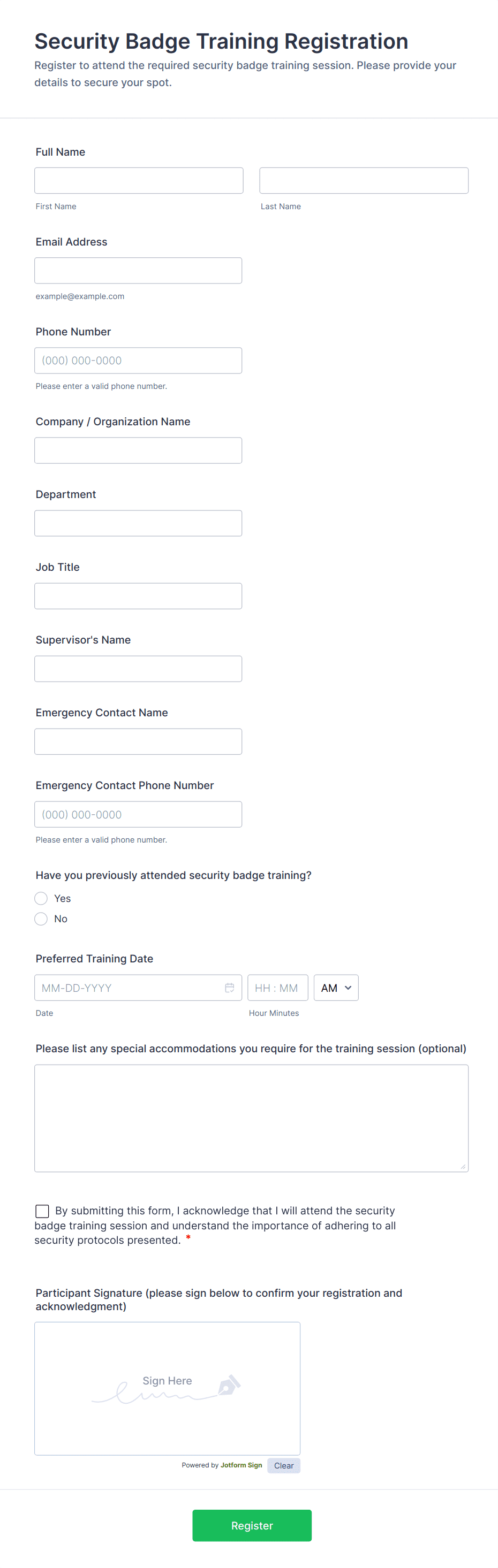Select No for previous training attendance

tap(41, 919)
